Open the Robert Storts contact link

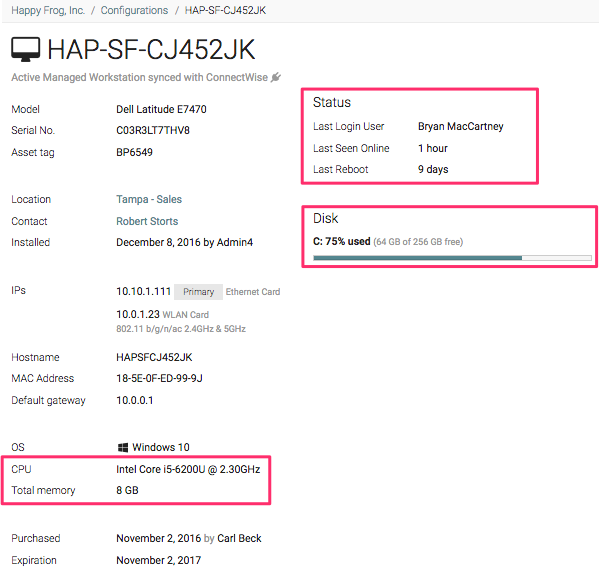point(147,221)
